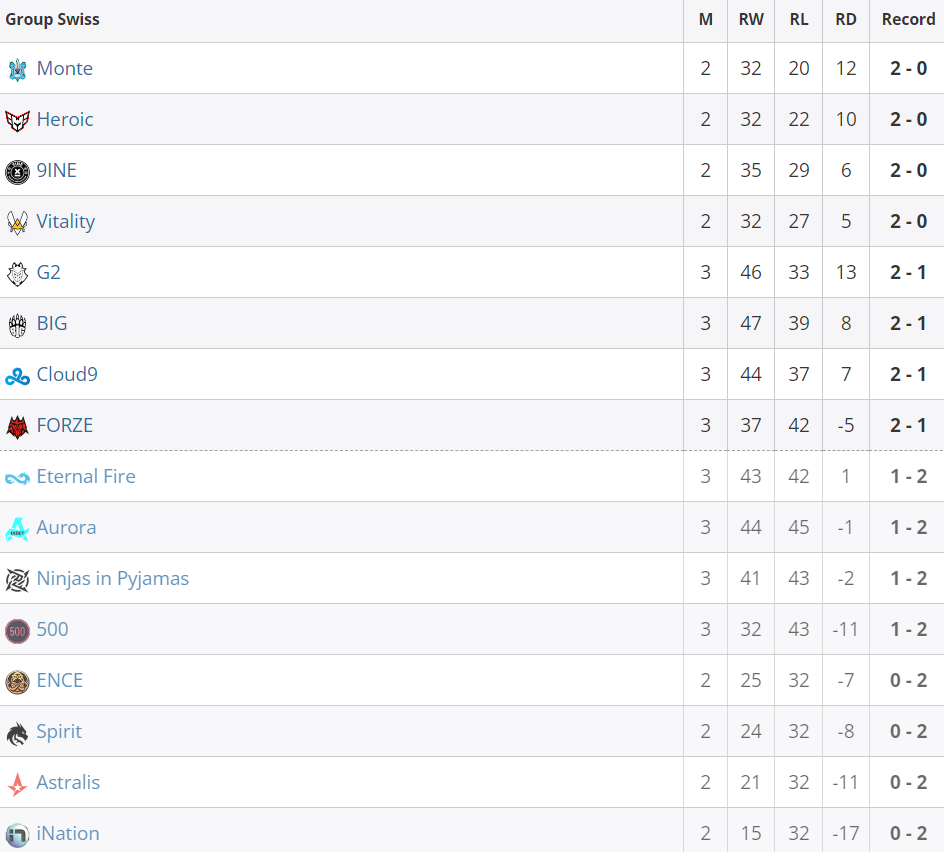Click the 9INE team logo icon

coord(17,172)
